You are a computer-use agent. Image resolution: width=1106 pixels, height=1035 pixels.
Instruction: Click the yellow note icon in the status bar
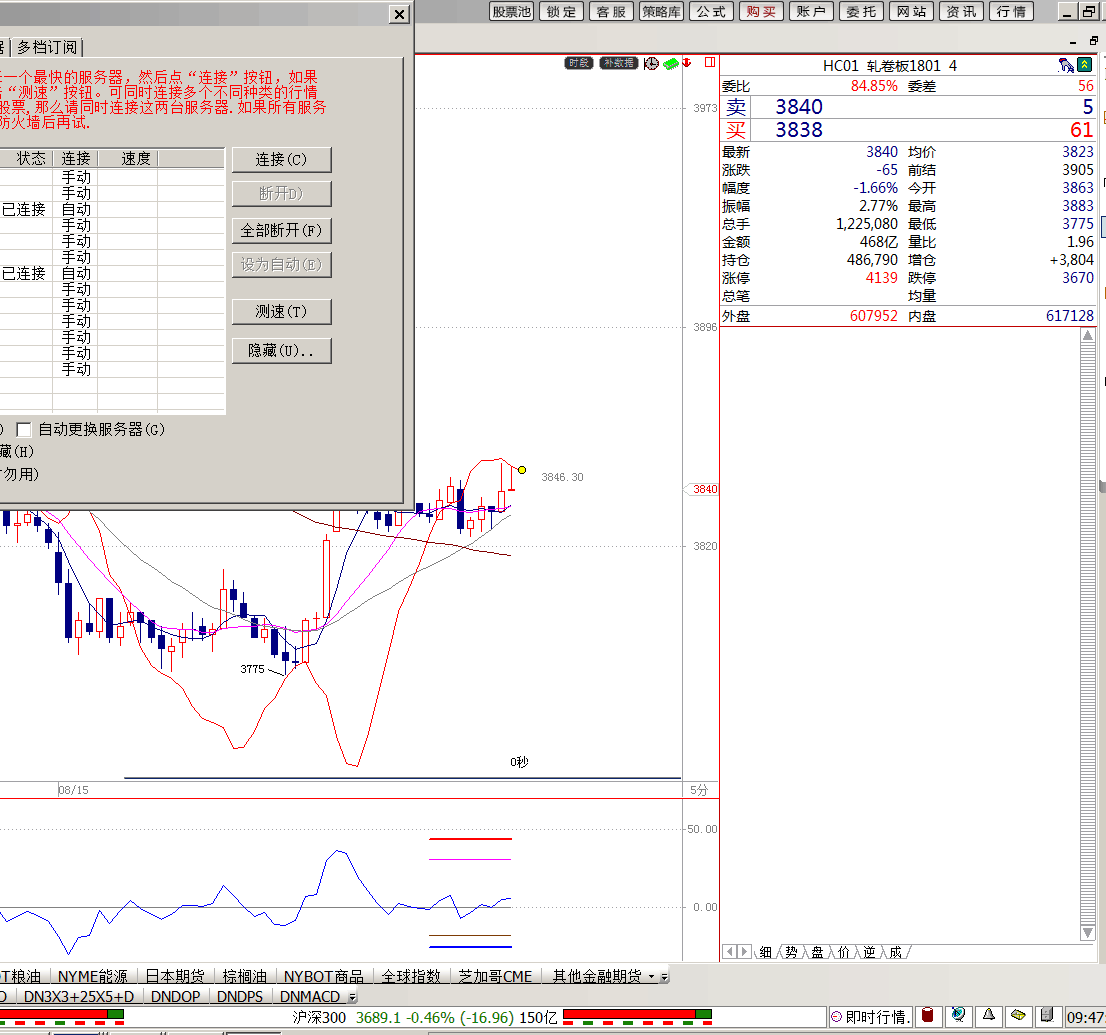(1018, 1016)
